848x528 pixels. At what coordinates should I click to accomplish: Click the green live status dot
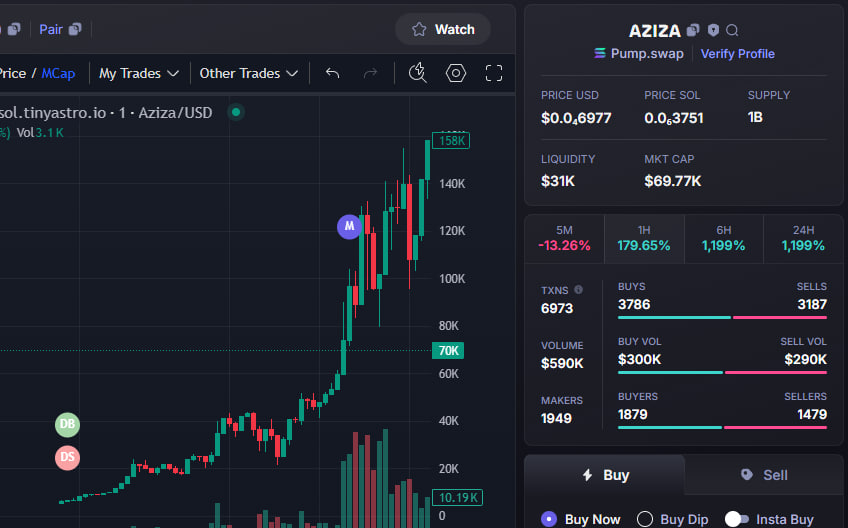coord(236,113)
